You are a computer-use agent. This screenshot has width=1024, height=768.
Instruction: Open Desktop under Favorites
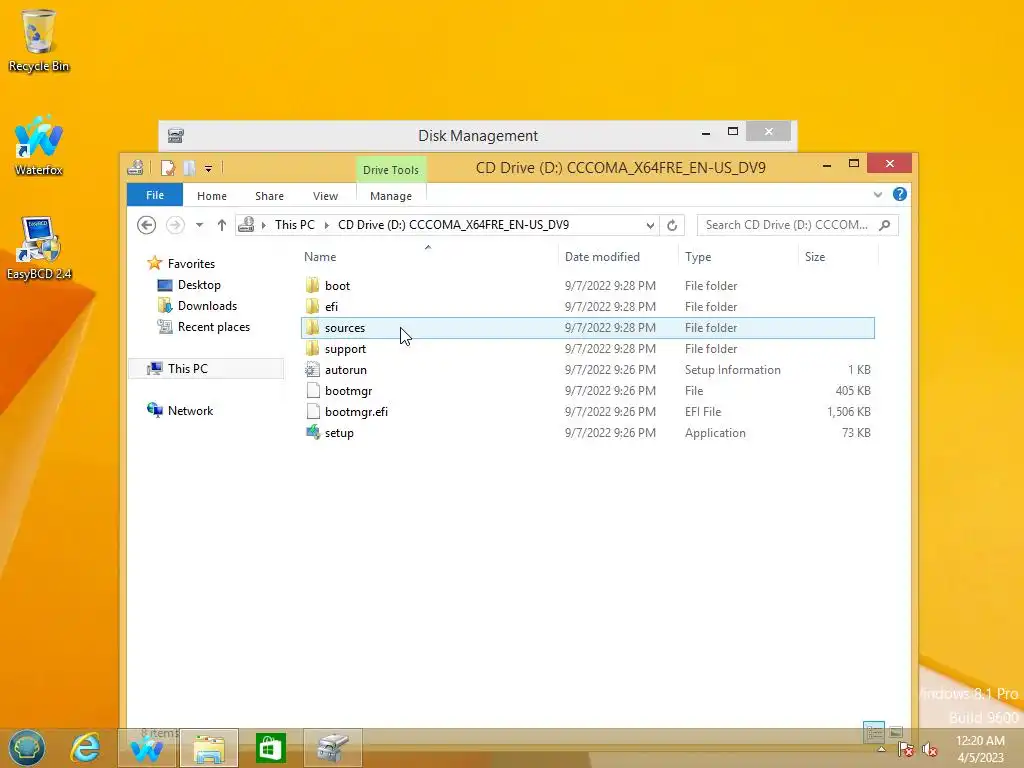pos(199,285)
